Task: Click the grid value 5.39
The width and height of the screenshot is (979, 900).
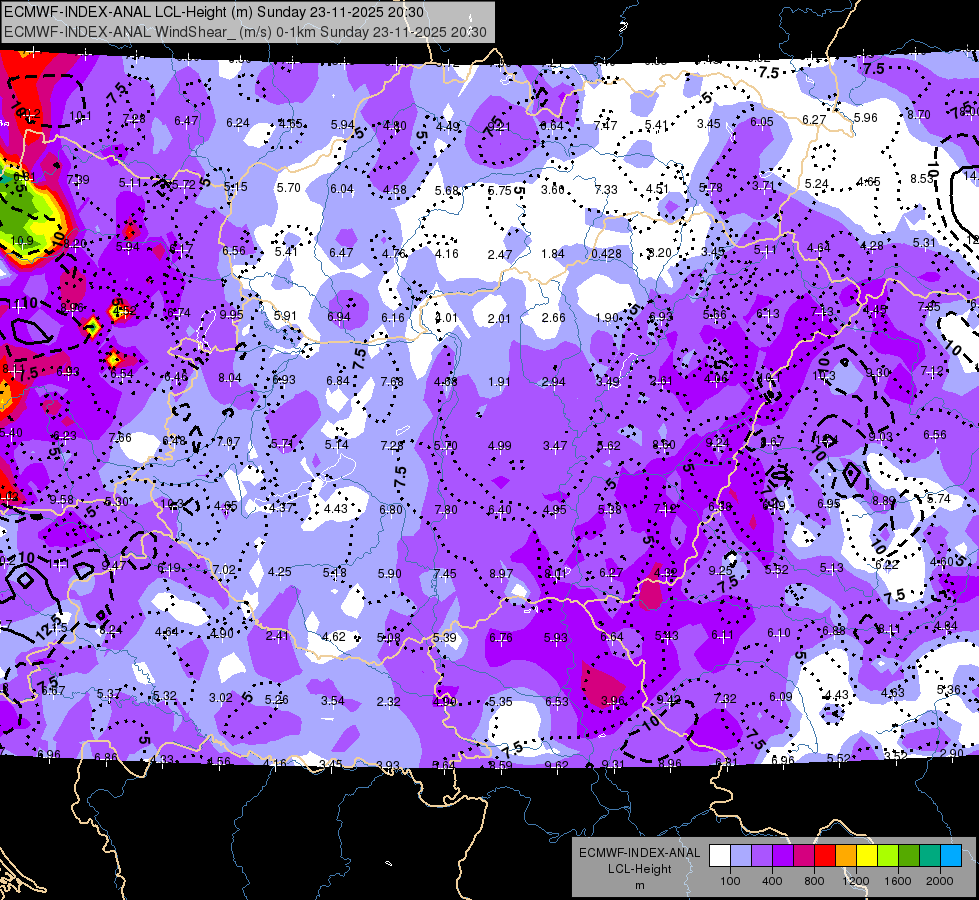Action: (445, 638)
